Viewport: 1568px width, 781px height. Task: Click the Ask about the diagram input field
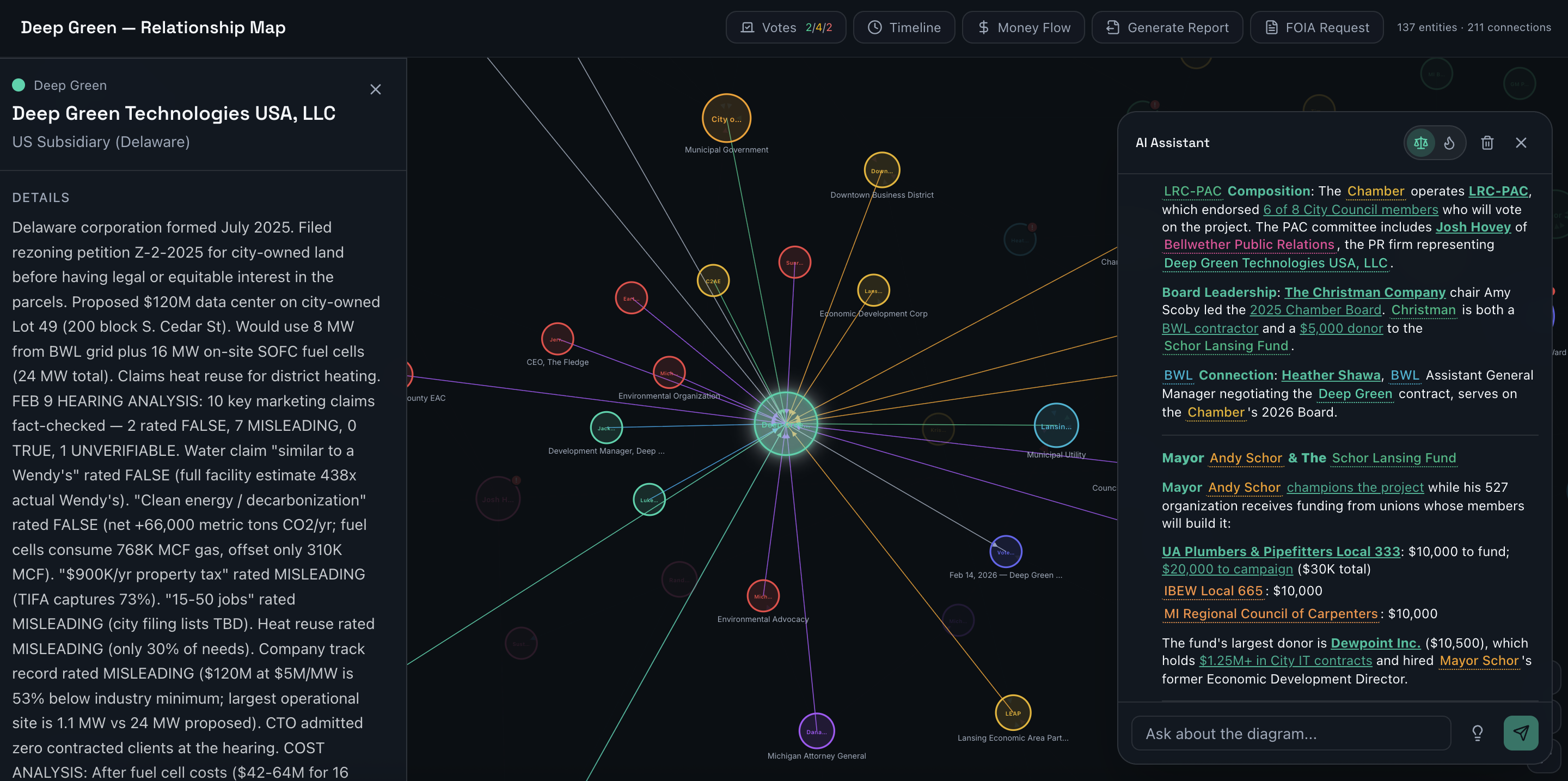[1291, 733]
